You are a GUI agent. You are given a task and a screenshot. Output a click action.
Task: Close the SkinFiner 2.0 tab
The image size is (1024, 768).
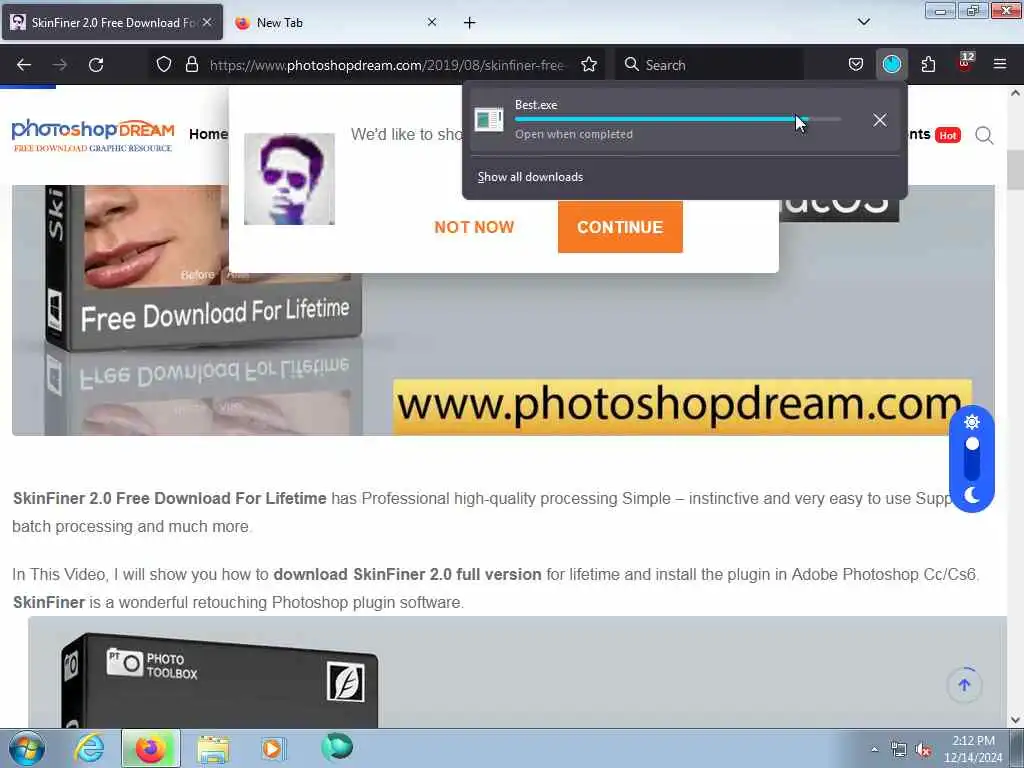click(207, 22)
